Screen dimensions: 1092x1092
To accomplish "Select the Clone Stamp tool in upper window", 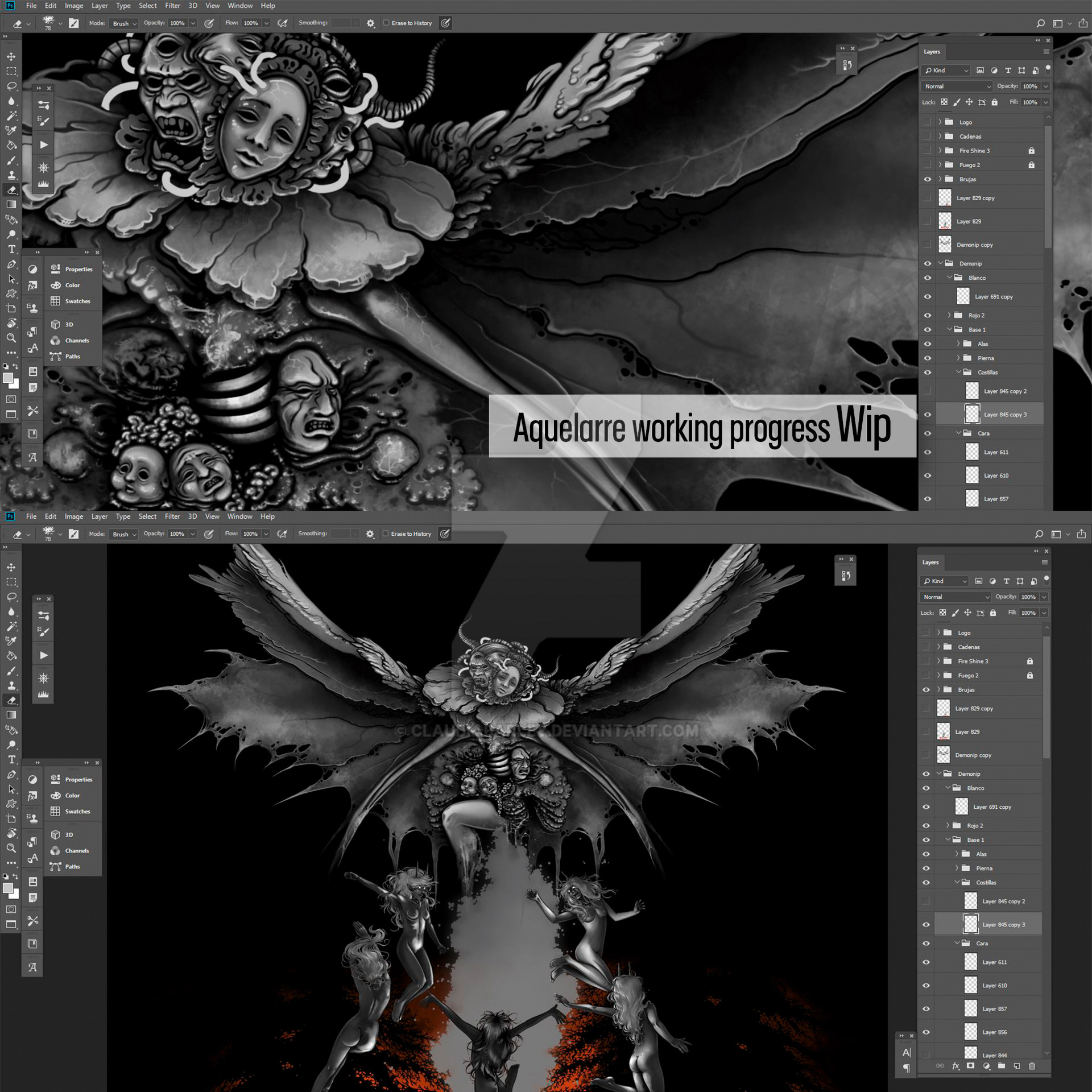I will pyautogui.click(x=11, y=175).
